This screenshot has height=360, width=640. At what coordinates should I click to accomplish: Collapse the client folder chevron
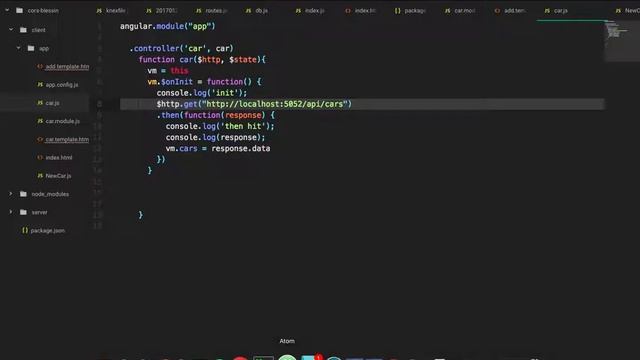point(11,30)
